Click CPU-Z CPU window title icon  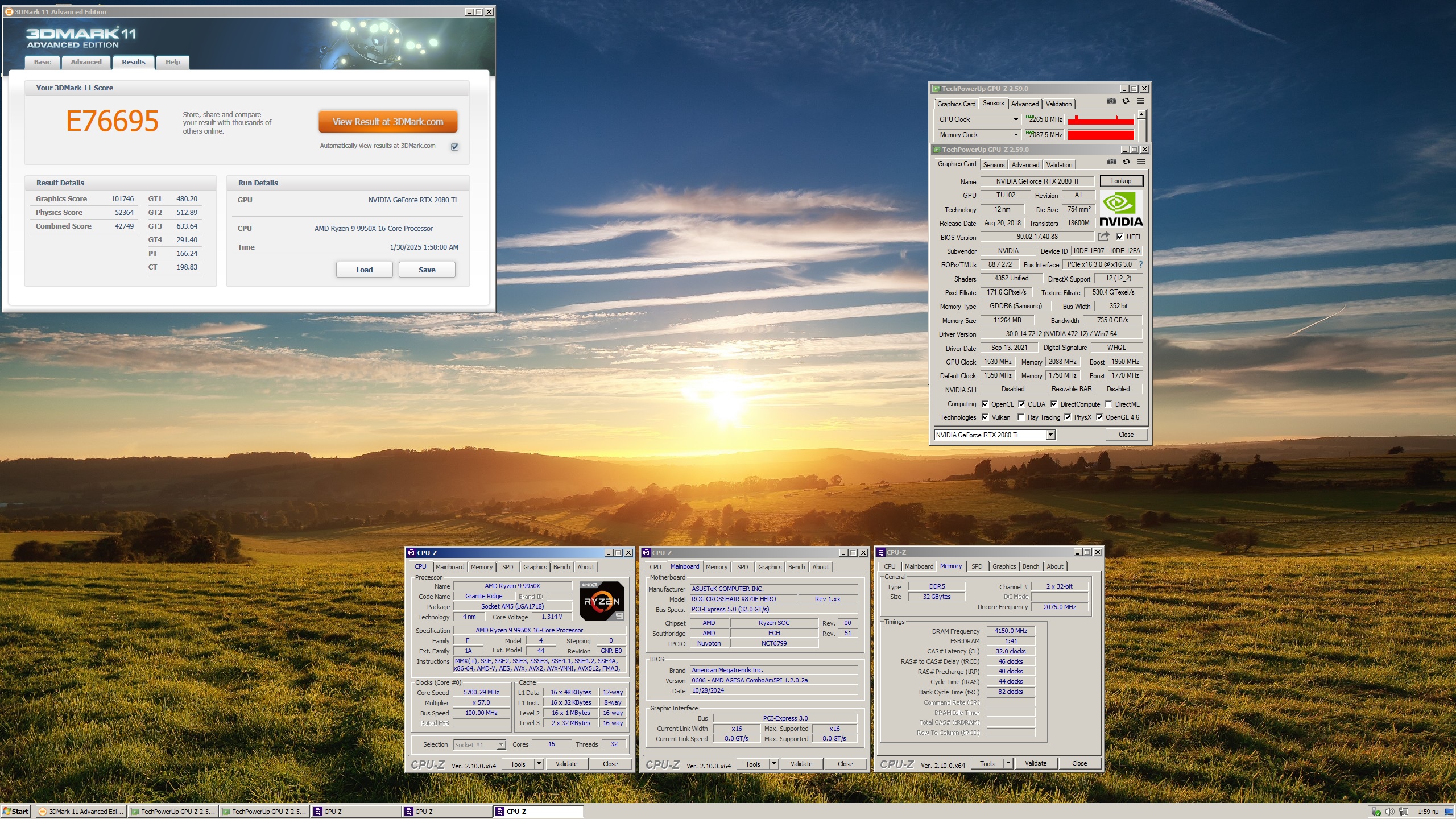pos(412,553)
